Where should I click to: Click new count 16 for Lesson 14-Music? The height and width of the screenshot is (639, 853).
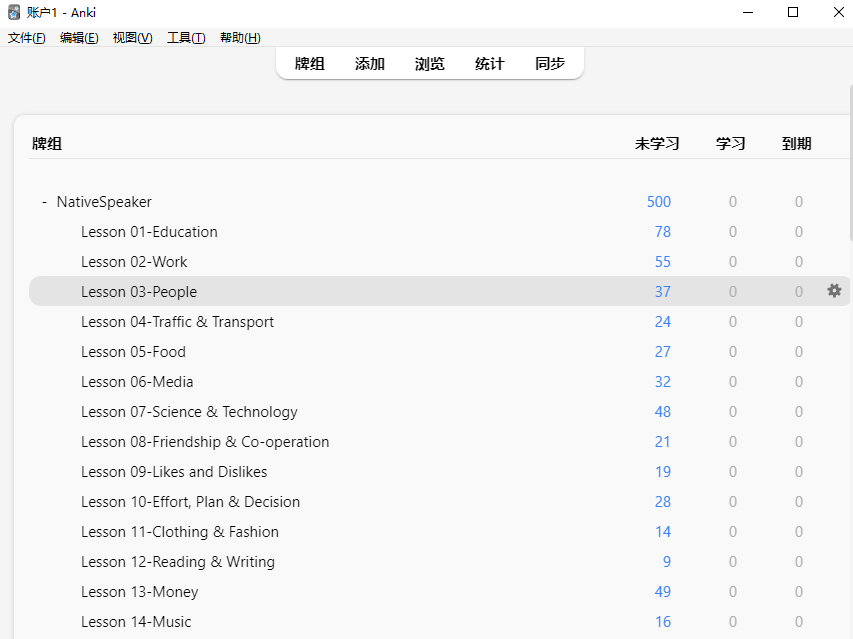(663, 622)
